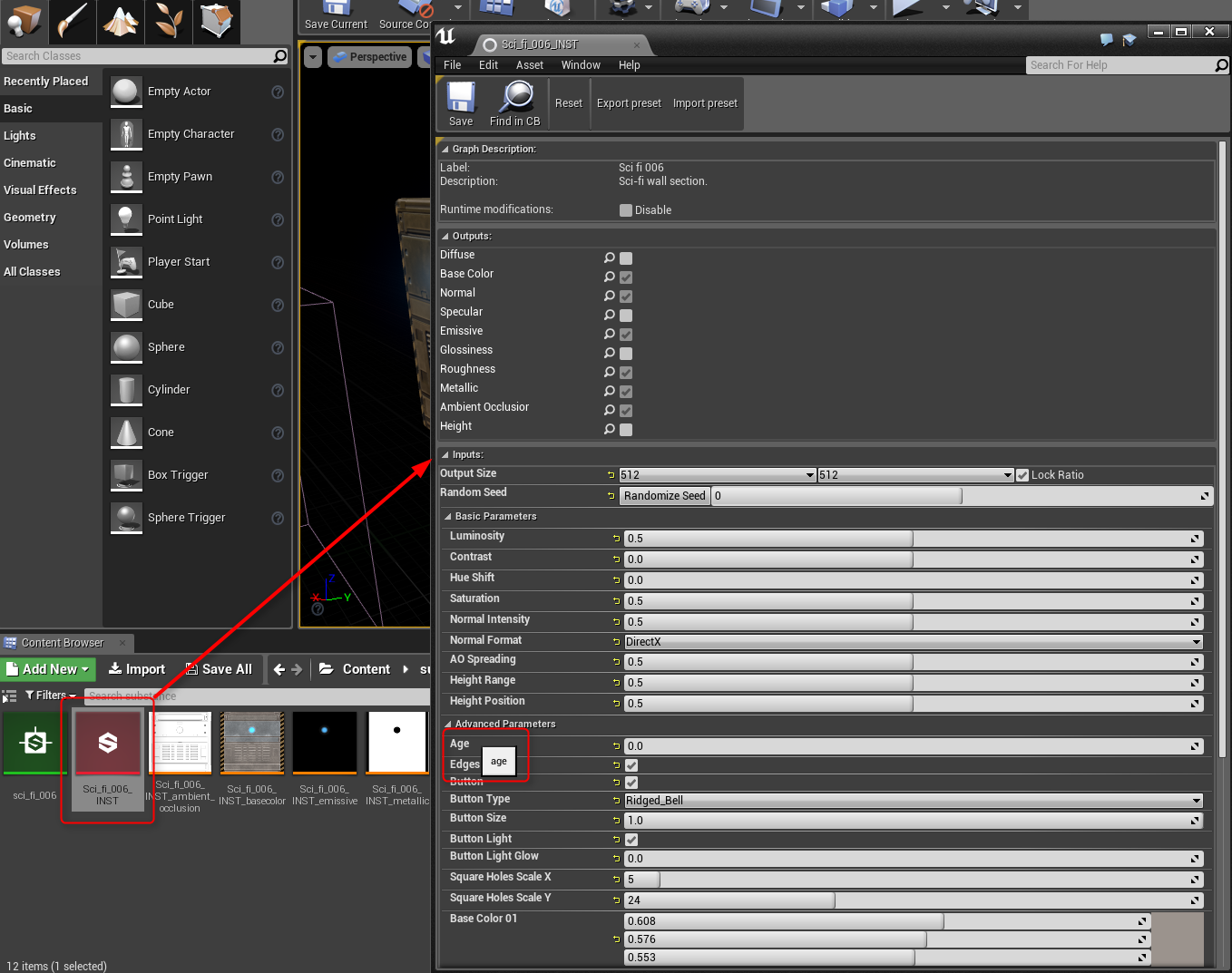Uncheck the Lock Ratio option
The image size is (1232, 973).
click(1022, 474)
